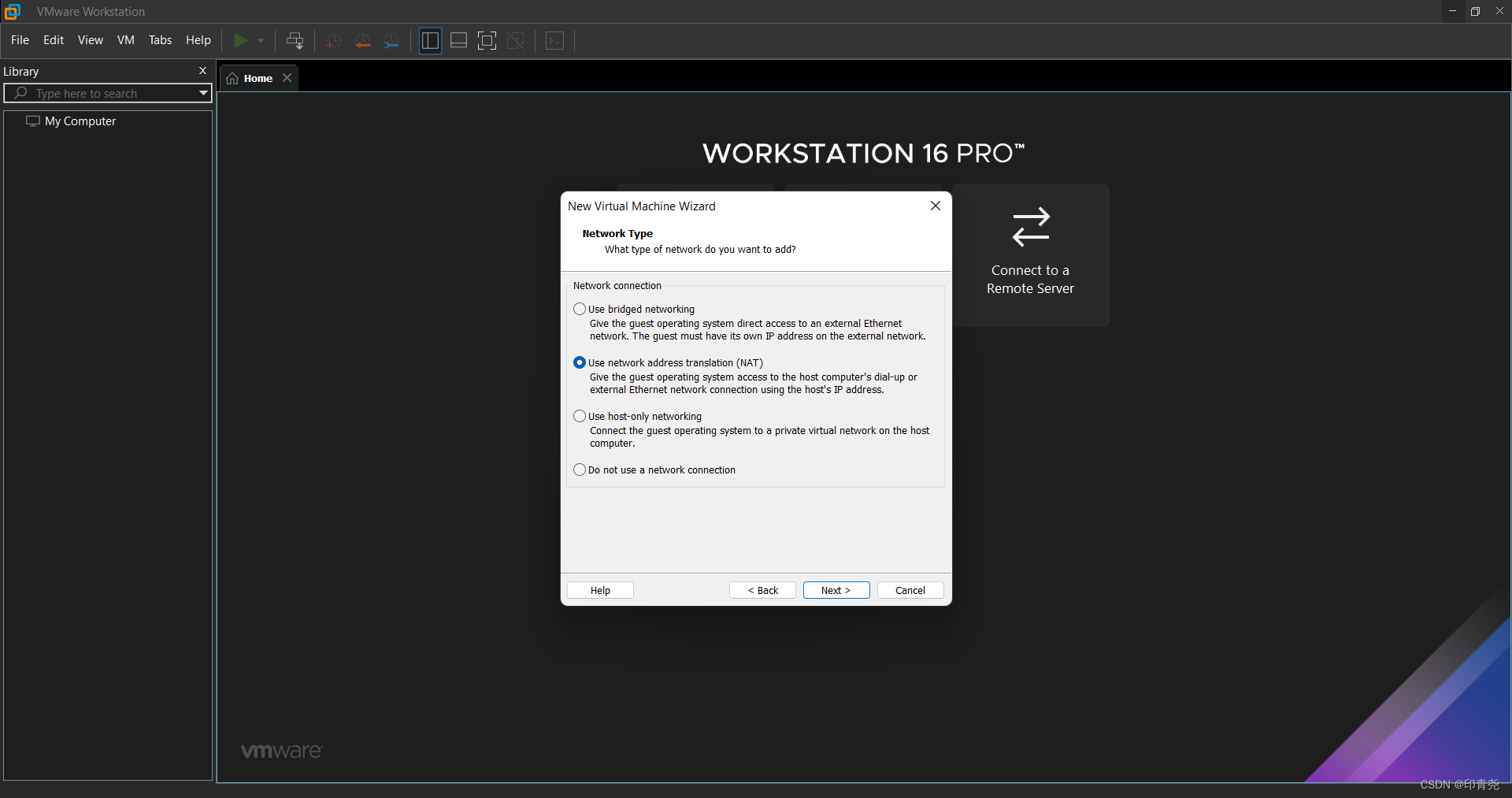Open the VM menu
This screenshot has height=798, width=1512.
(x=126, y=40)
